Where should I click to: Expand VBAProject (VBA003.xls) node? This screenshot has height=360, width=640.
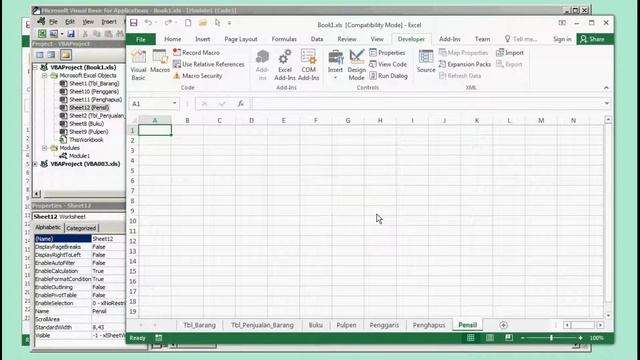(x=36, y=164)
